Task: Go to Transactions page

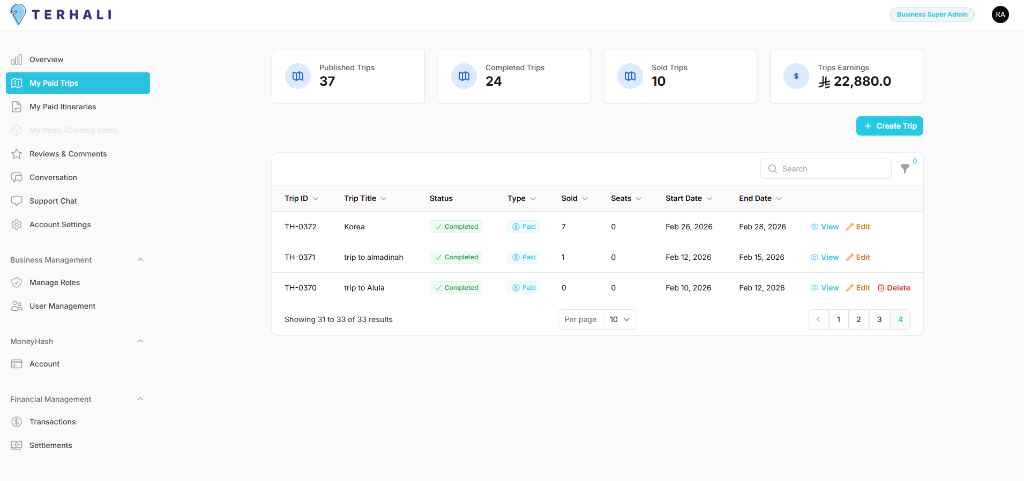Action: point(52,422)
